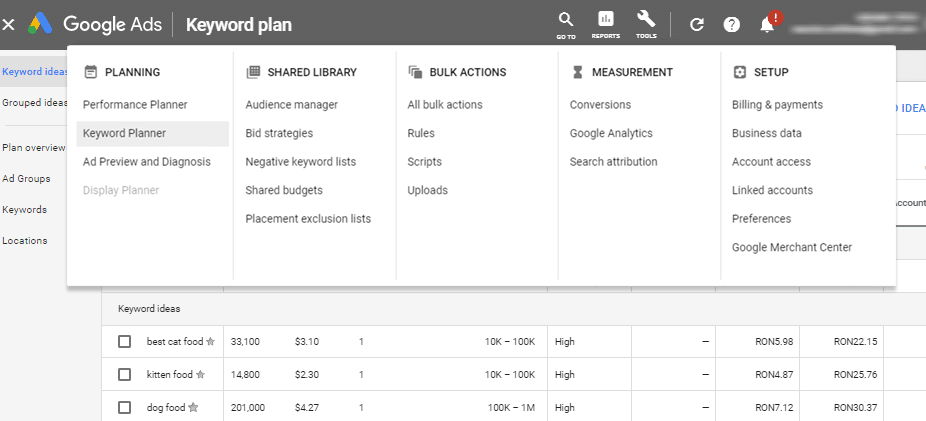Open Audience manager
The width and height of the screenshot is (926, 421).
click(x=292, y=105)
